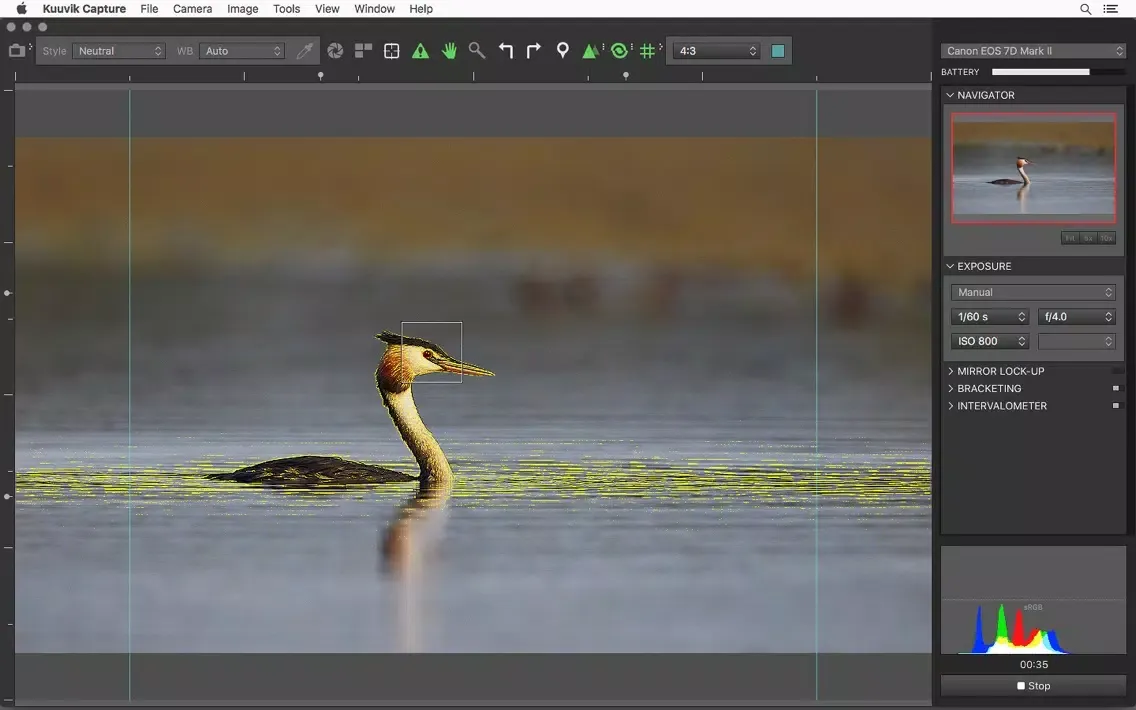1136x710 pixels.
Task: Open the Tools menu
Action: click(286, 9)
